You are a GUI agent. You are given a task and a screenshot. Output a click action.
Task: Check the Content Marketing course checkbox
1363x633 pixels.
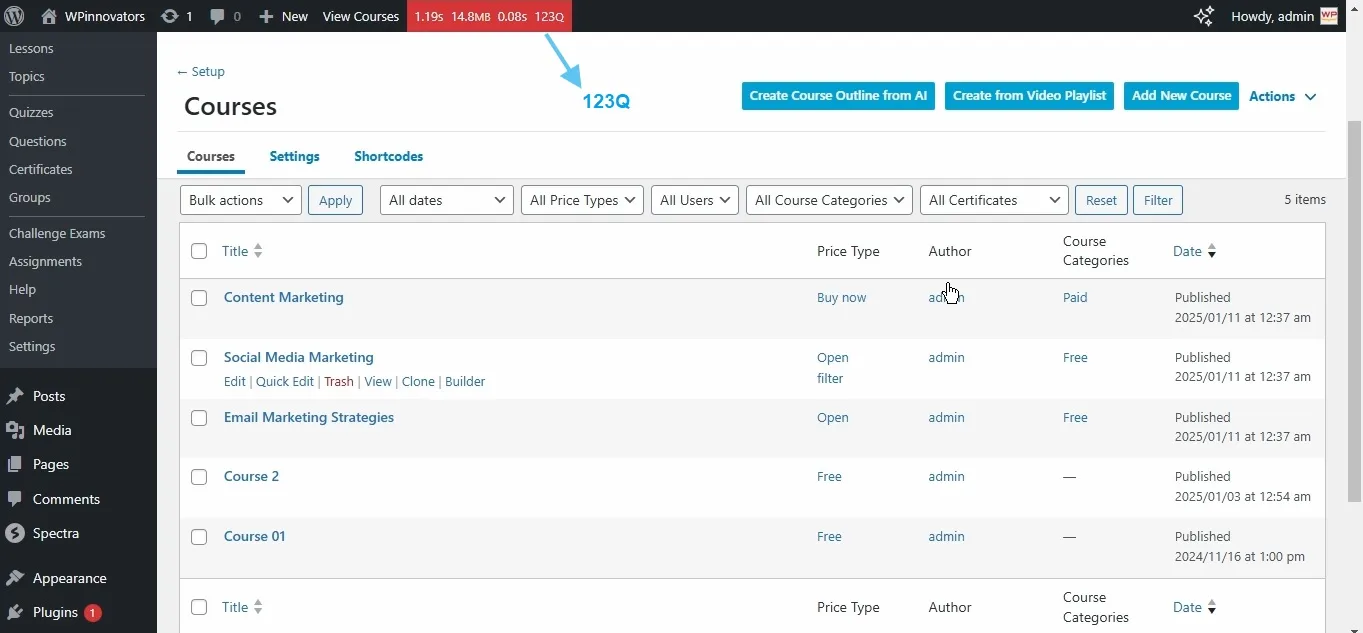tap(199, 298)
